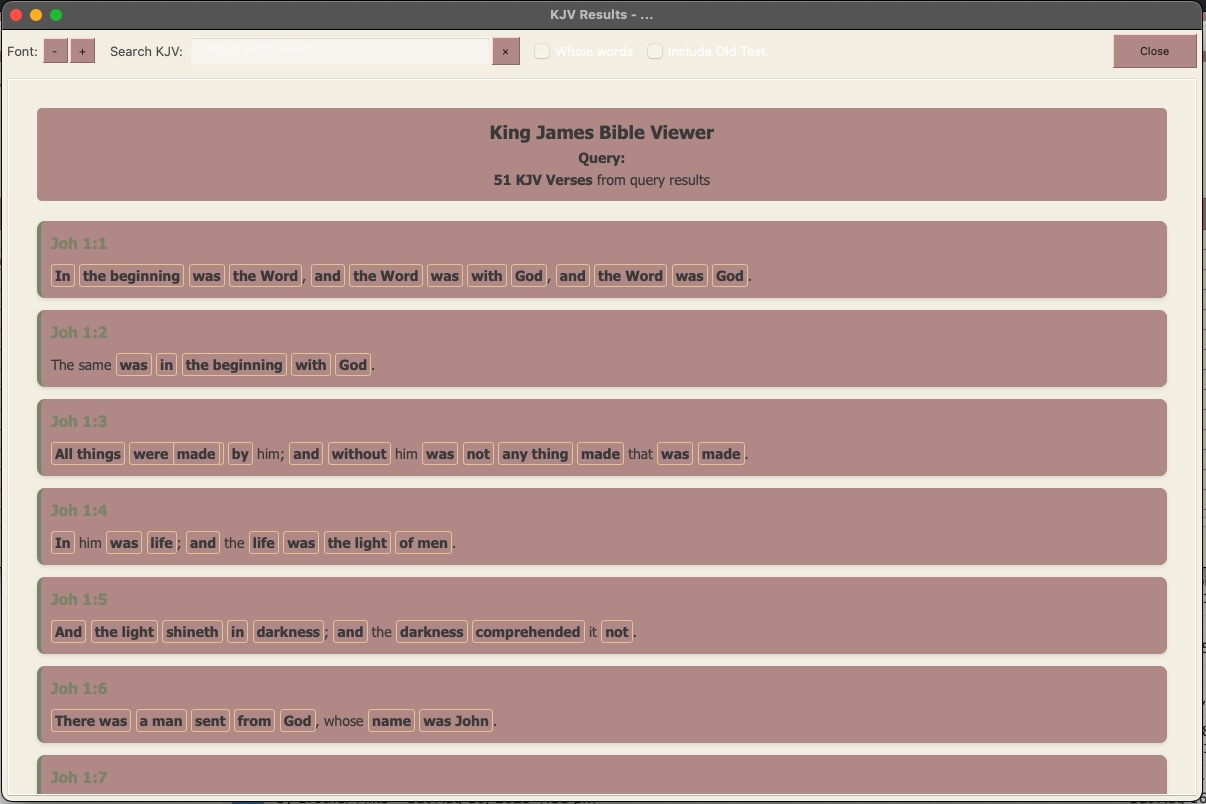Click 'not' word in Joh 1:5
Screen dimensions: 1206x804
[617, 632]
